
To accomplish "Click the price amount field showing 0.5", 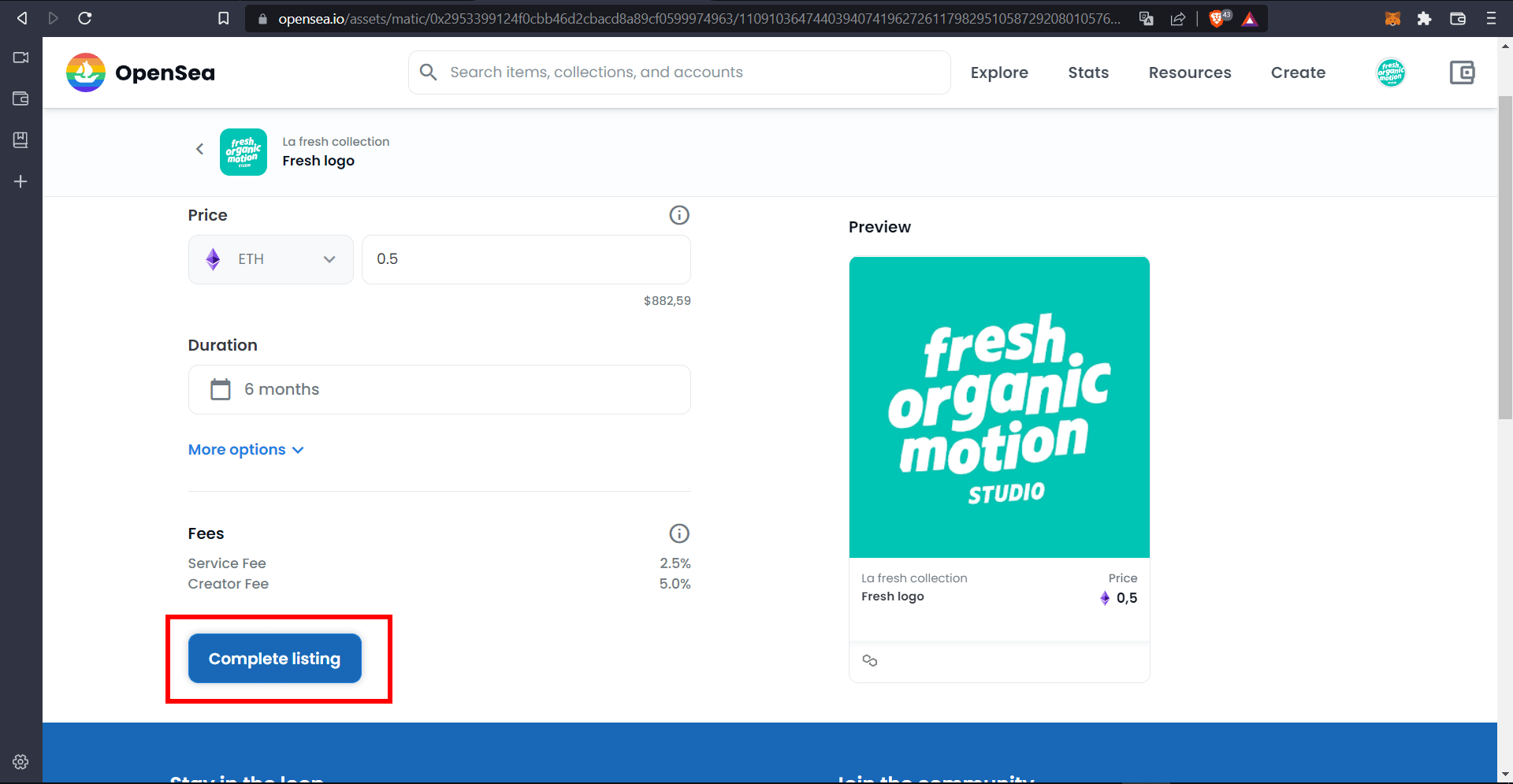I will click(x=526, y=259).
